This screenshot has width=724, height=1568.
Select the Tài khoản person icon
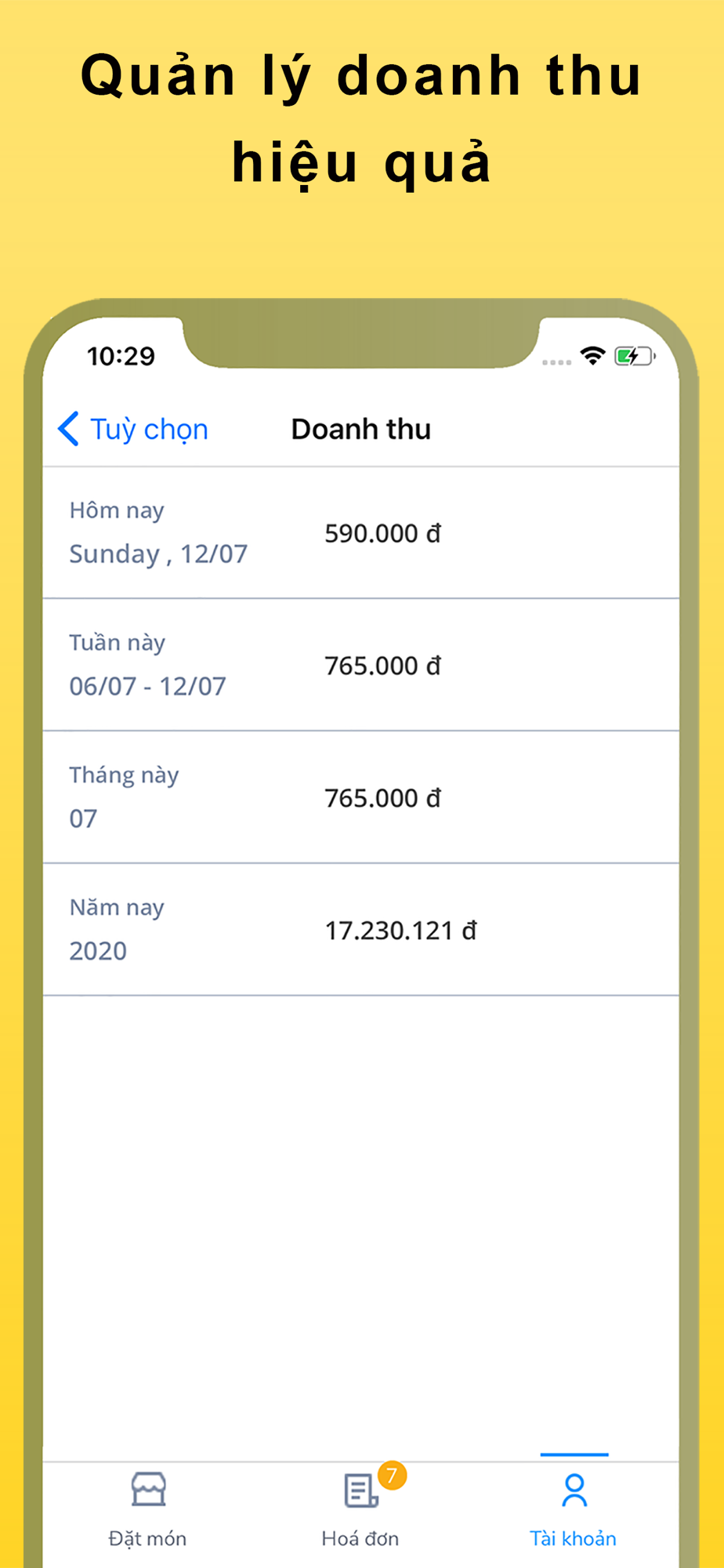point(574,1490)
